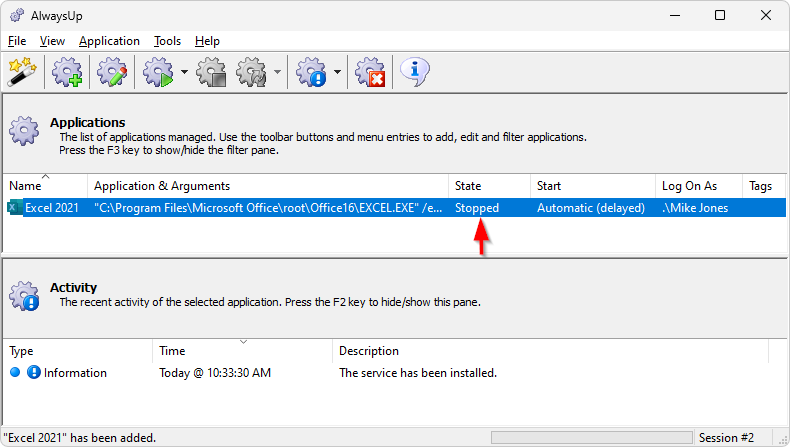
Task: Click '"Excel 2021" has been added.' status text
Action: coord(80,438)
